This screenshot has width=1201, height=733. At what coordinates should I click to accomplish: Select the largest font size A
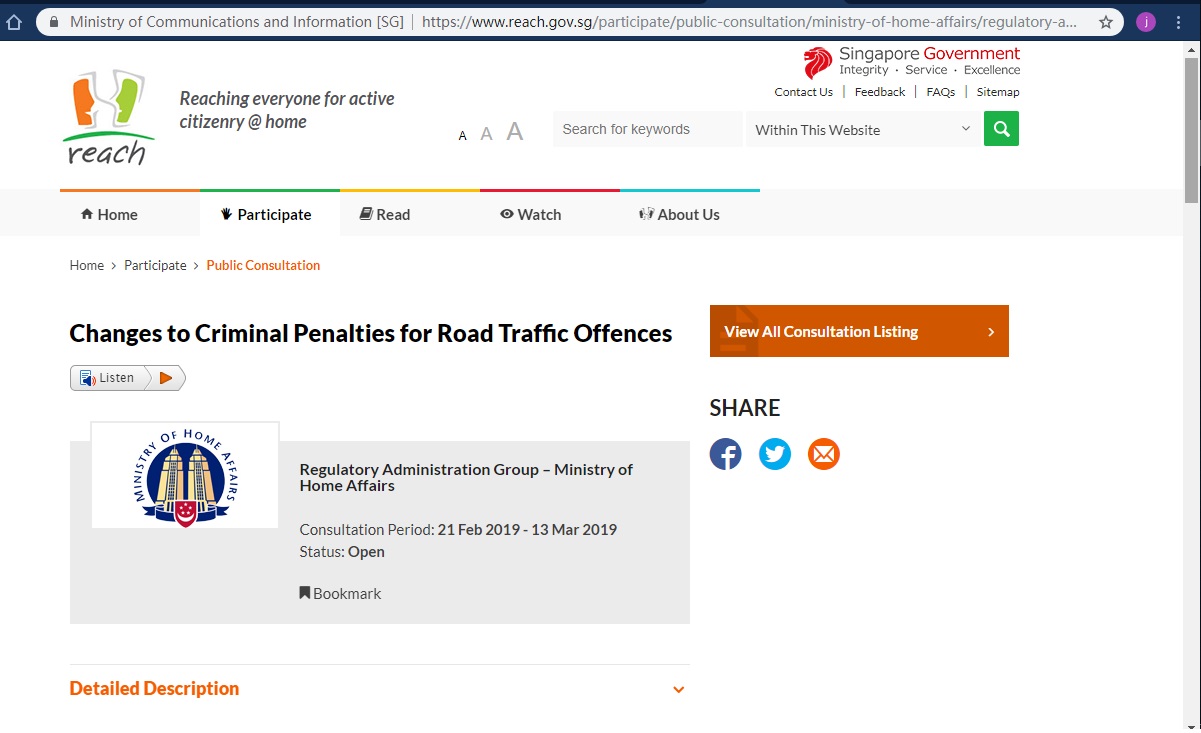(x=515, y=131)
